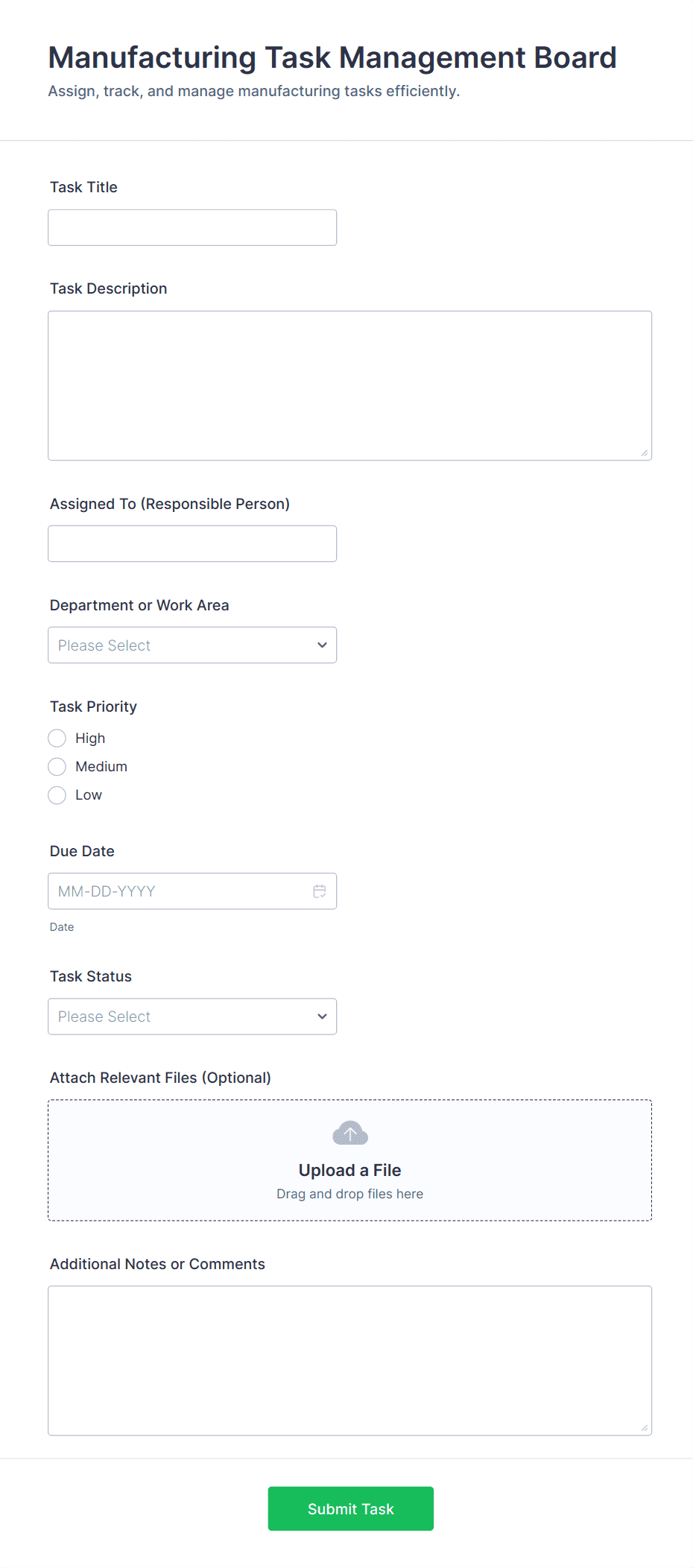
Task: Click the Department dropdown chevron
Action: tap(321, 645)
